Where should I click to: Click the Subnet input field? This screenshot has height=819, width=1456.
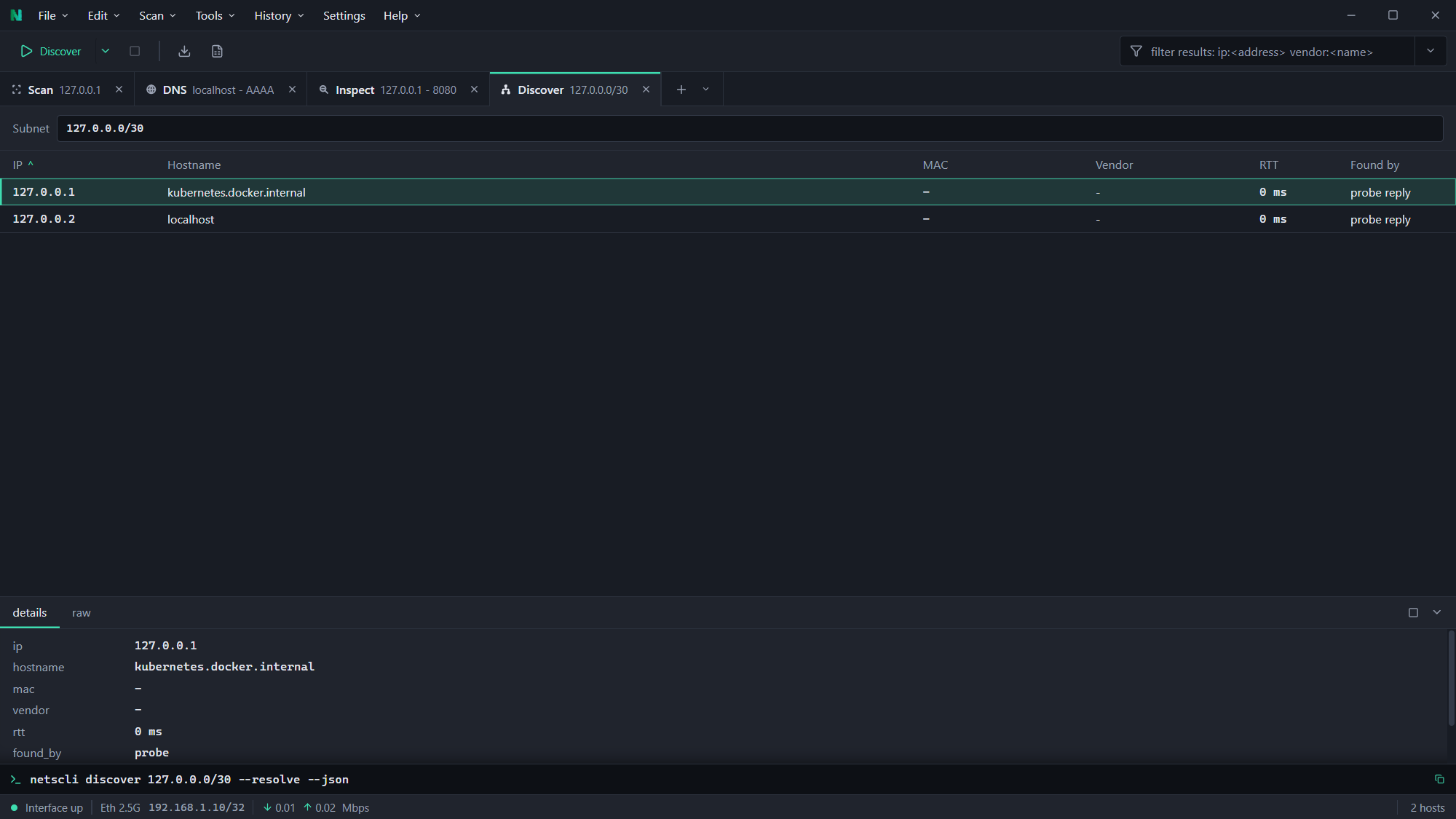pos(750,128)
